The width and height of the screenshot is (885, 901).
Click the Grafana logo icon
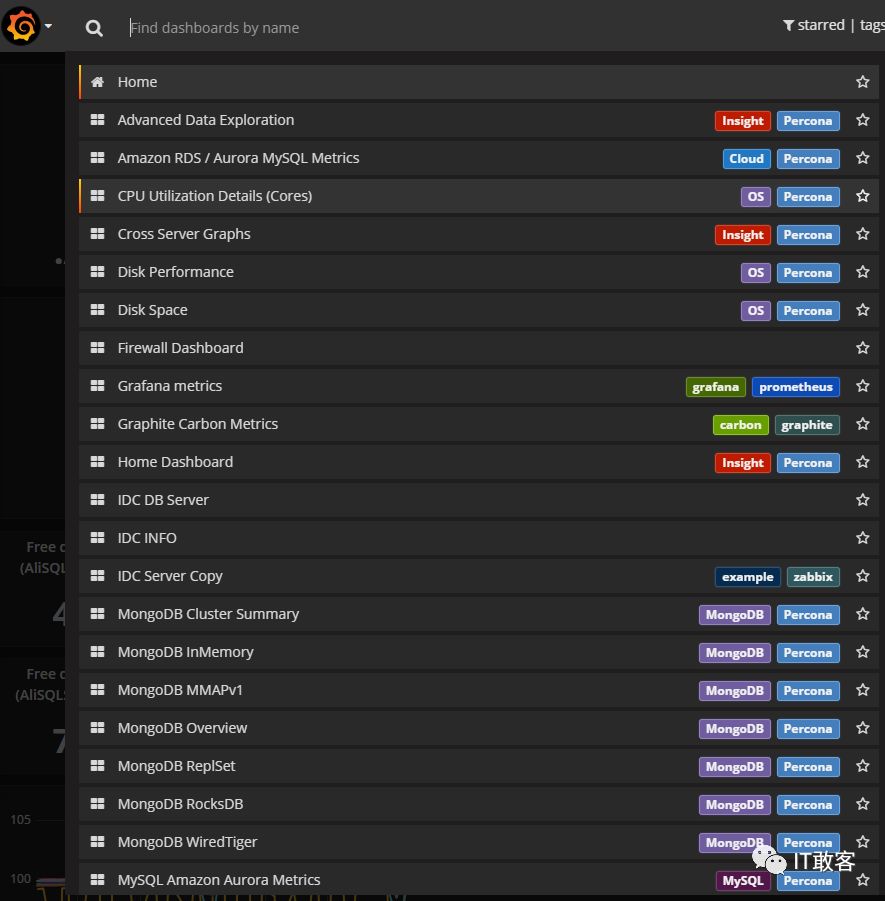pyautogui.click(x=21, y=26)
